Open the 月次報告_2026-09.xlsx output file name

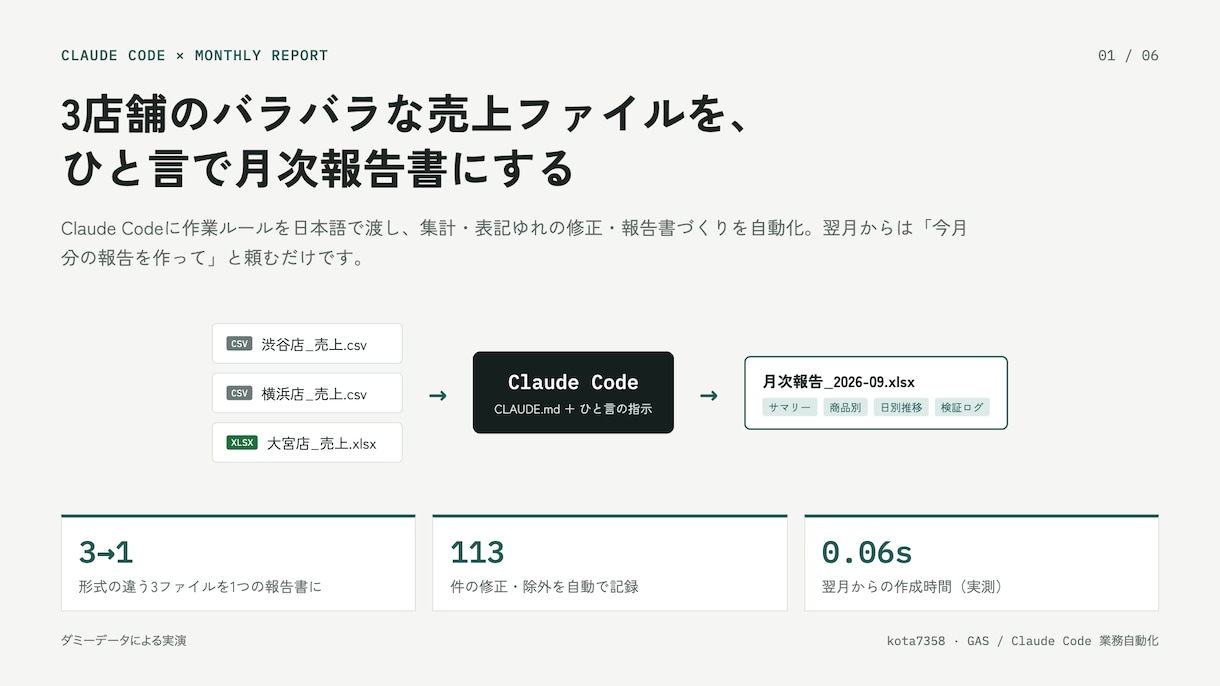coord(838,381)
